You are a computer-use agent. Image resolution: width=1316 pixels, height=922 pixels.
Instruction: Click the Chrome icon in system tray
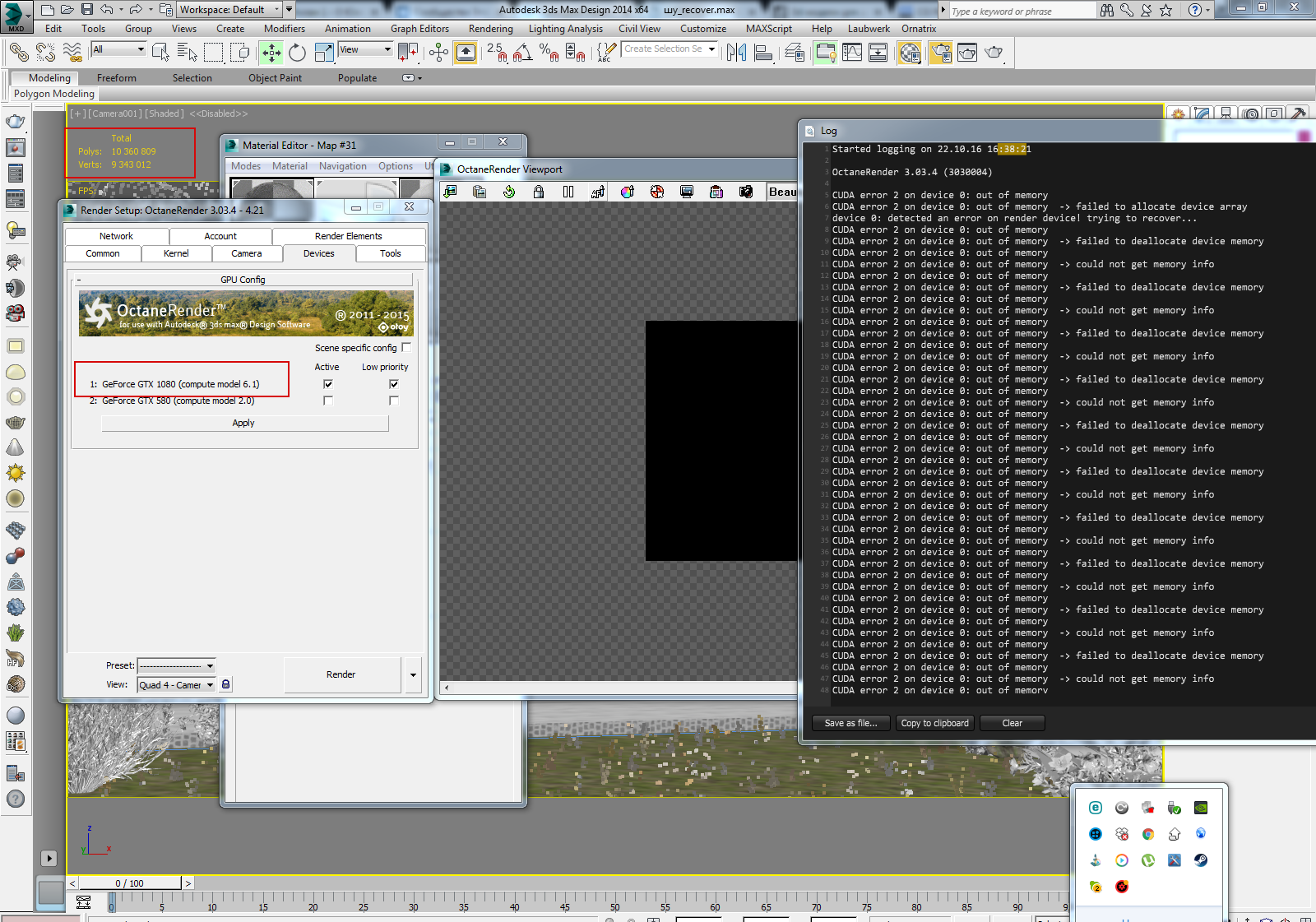(1148, 834)
